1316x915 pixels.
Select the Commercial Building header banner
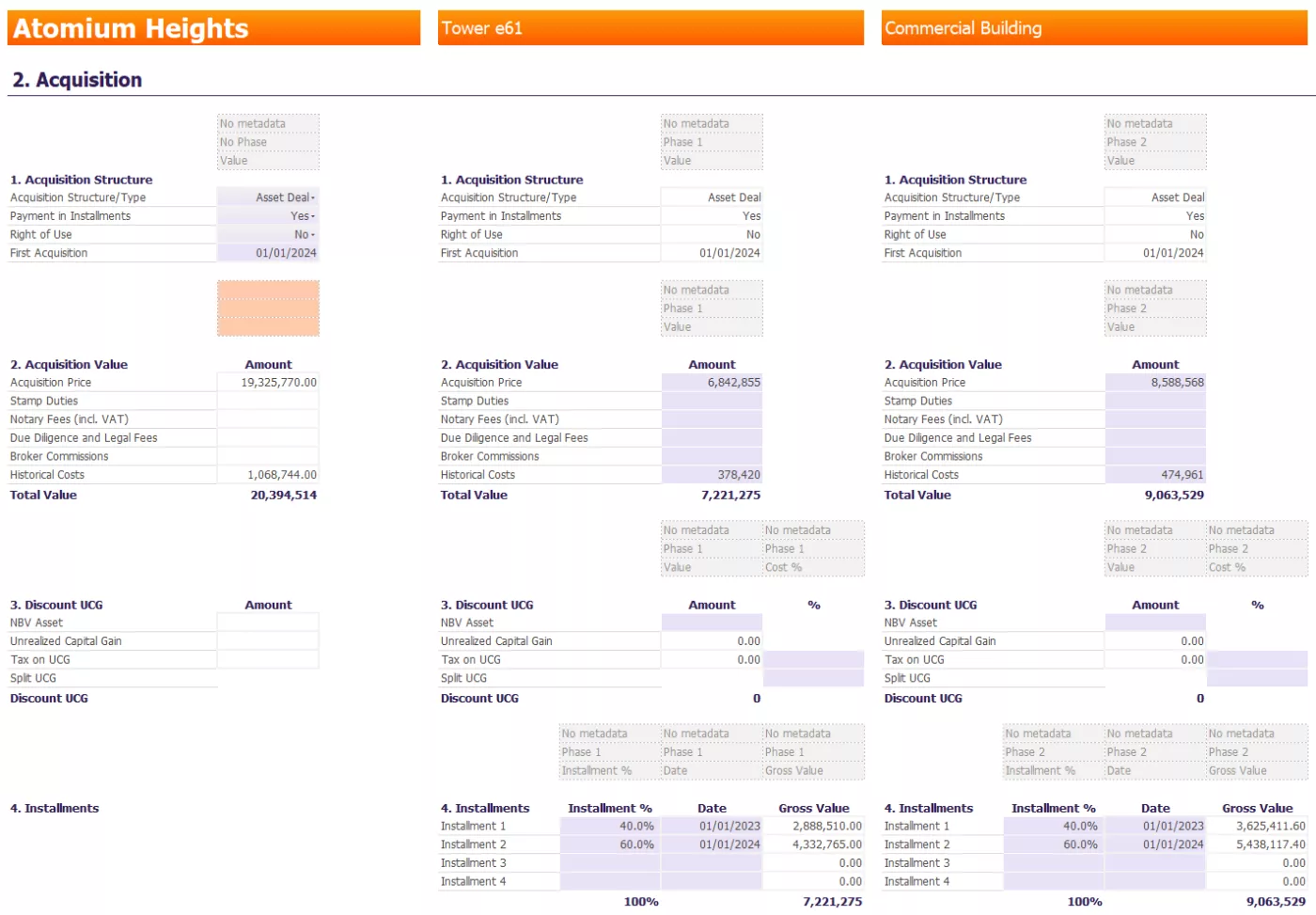point(1093,28)
